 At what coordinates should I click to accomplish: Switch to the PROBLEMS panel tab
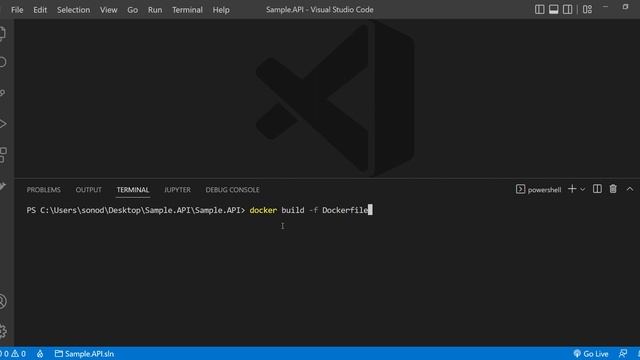tap(44, 190)
